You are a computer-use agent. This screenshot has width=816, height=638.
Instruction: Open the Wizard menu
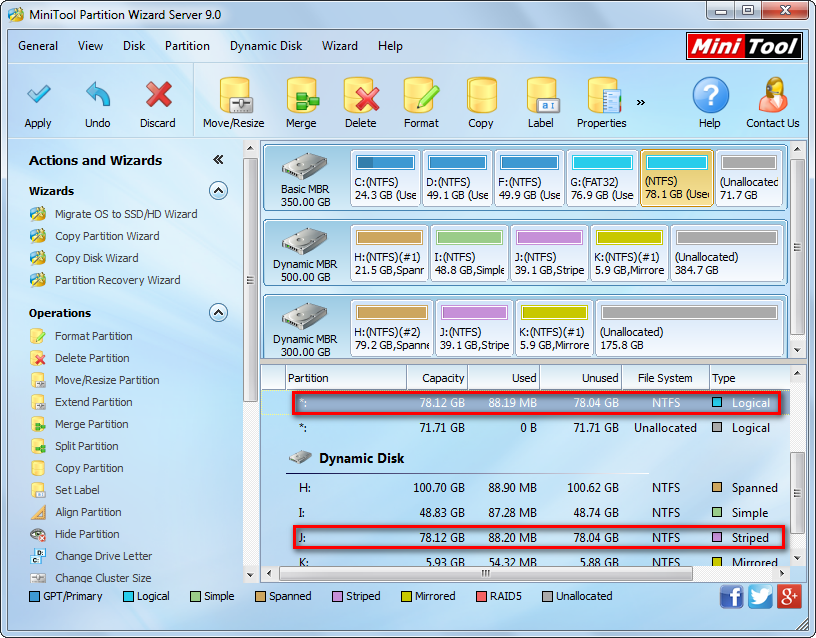(x=340, y=46)
